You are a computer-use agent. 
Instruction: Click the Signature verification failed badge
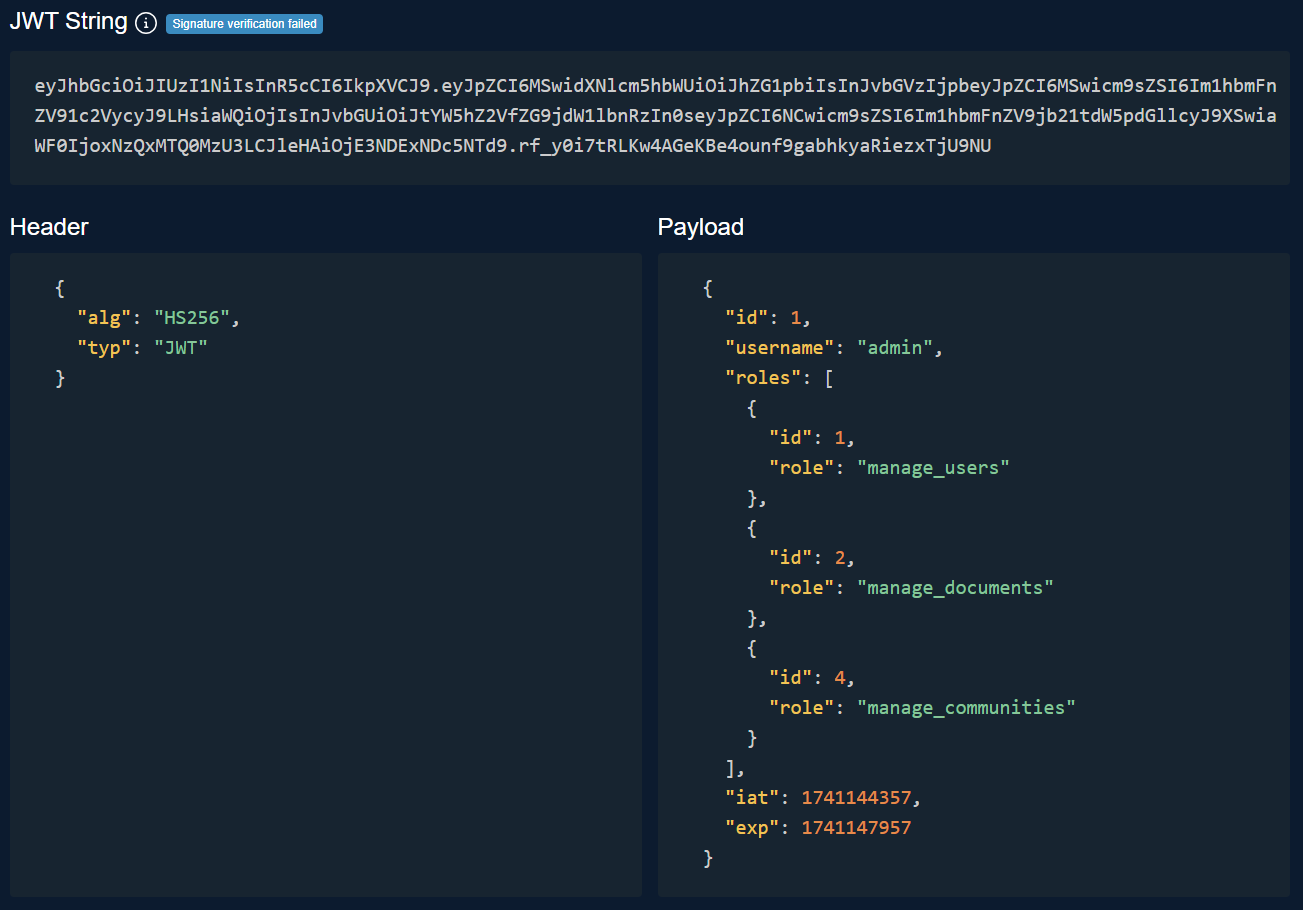coord(244,24)
